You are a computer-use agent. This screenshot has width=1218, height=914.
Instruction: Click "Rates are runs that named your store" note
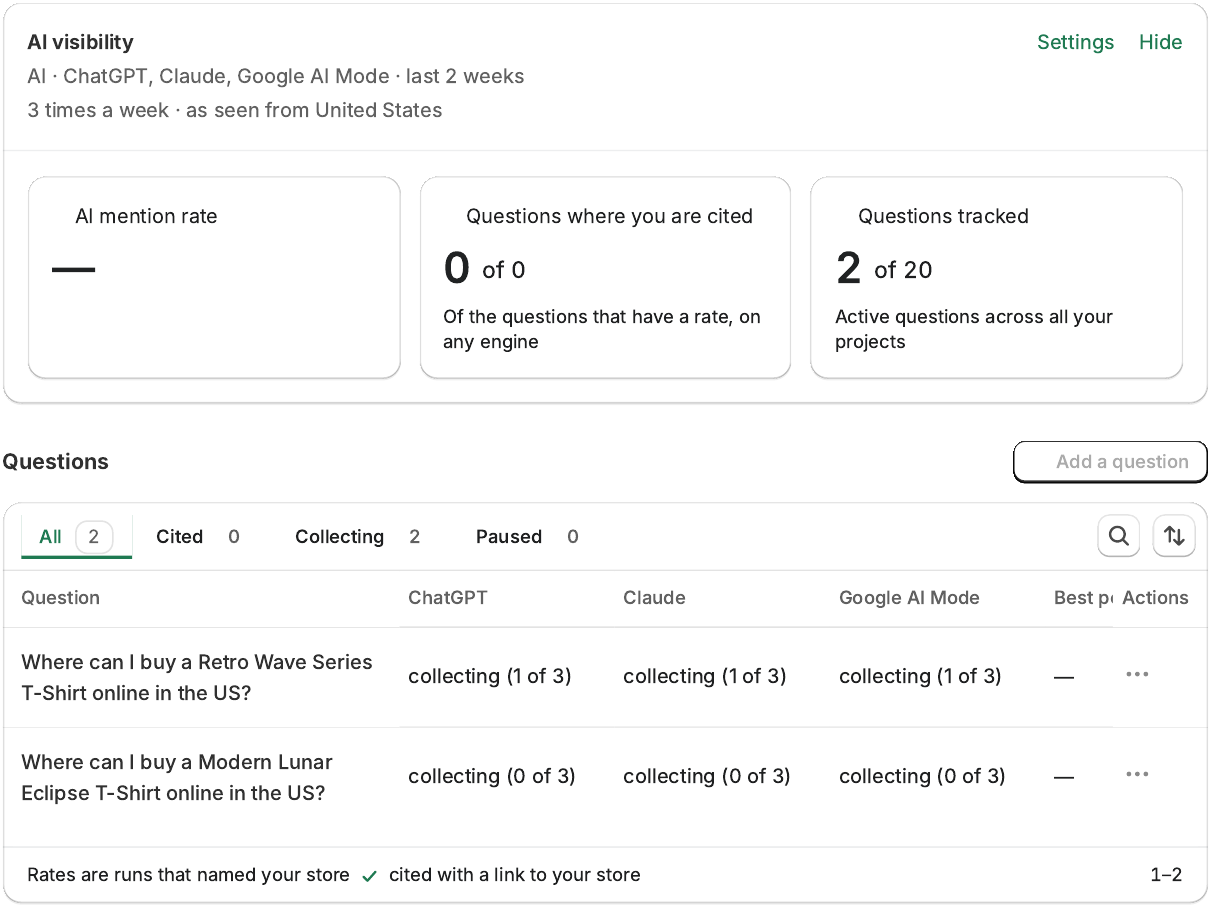188,875
